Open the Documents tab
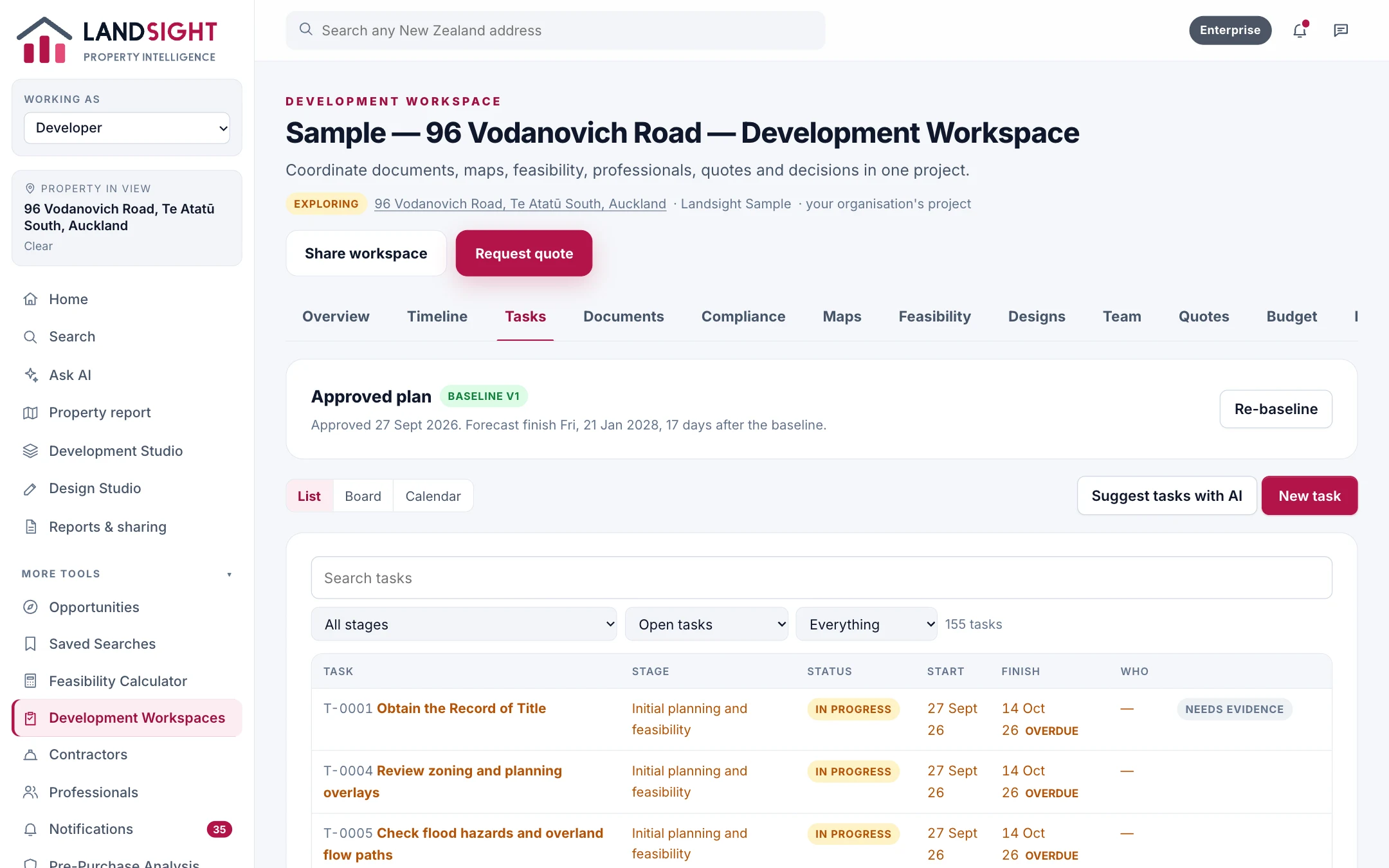 click(624, 316)
